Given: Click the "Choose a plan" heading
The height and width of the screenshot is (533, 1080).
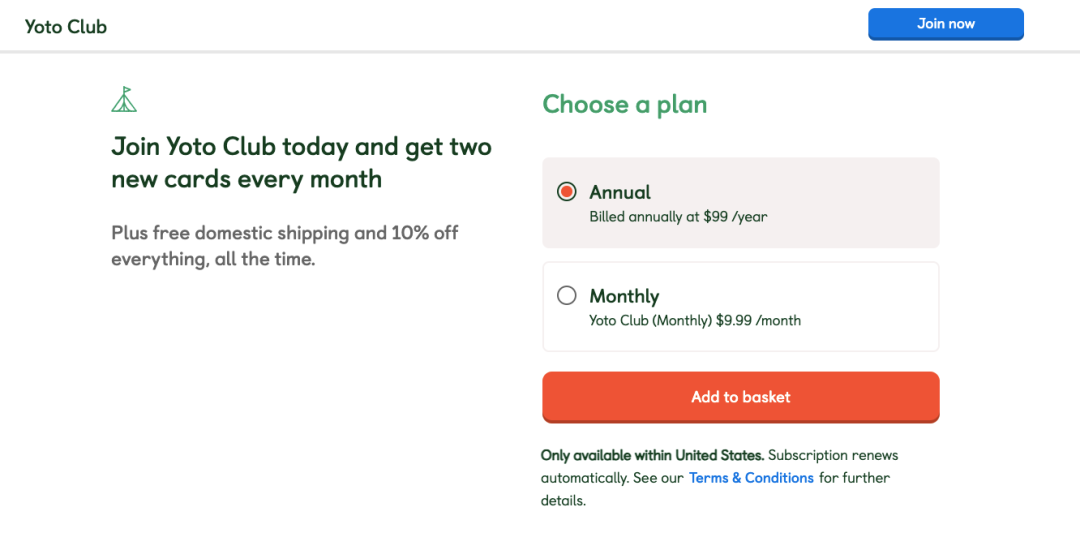Looking at the screenshot, I should [x=625, y=105].
